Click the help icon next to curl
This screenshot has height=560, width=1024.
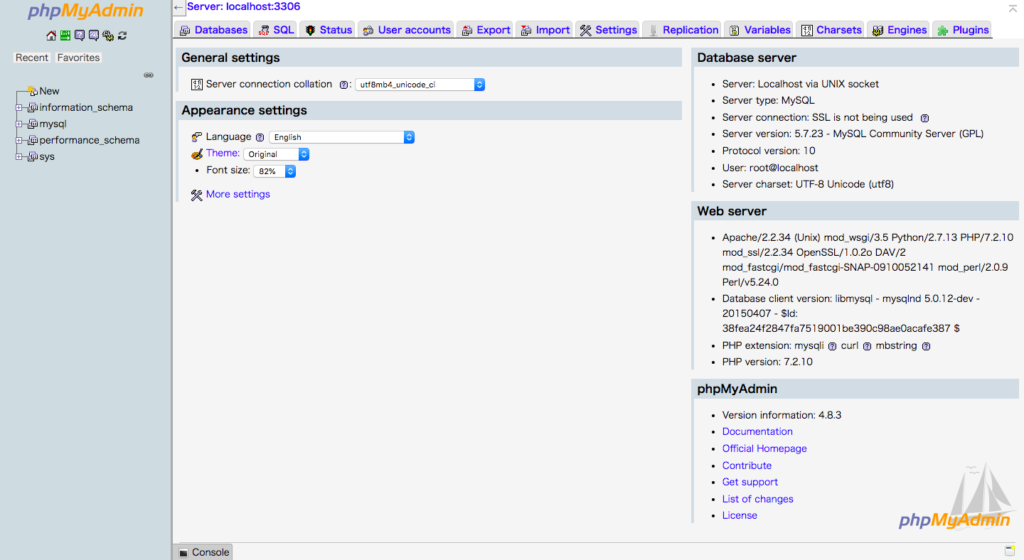(867, 347)
